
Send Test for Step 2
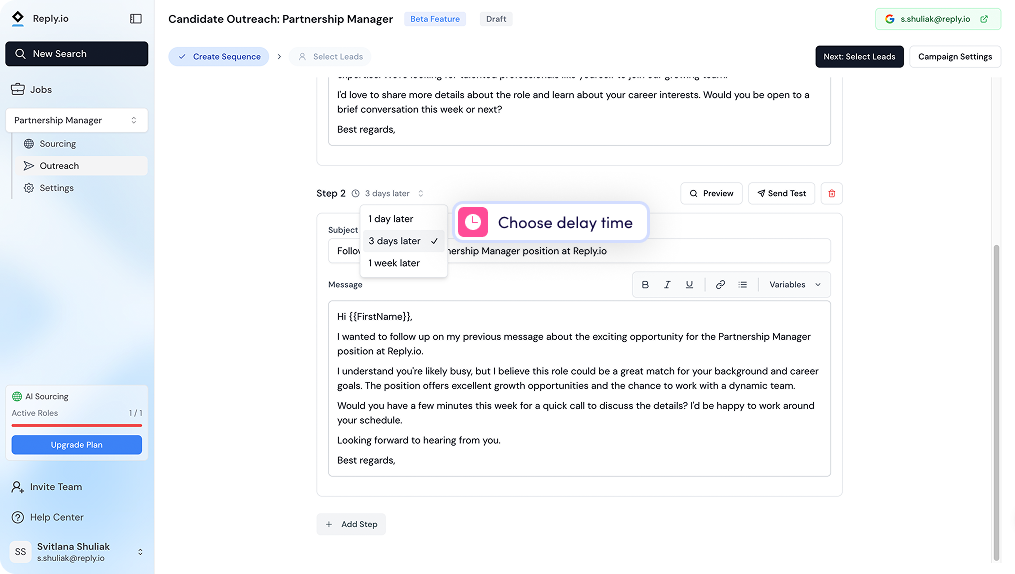782,193
